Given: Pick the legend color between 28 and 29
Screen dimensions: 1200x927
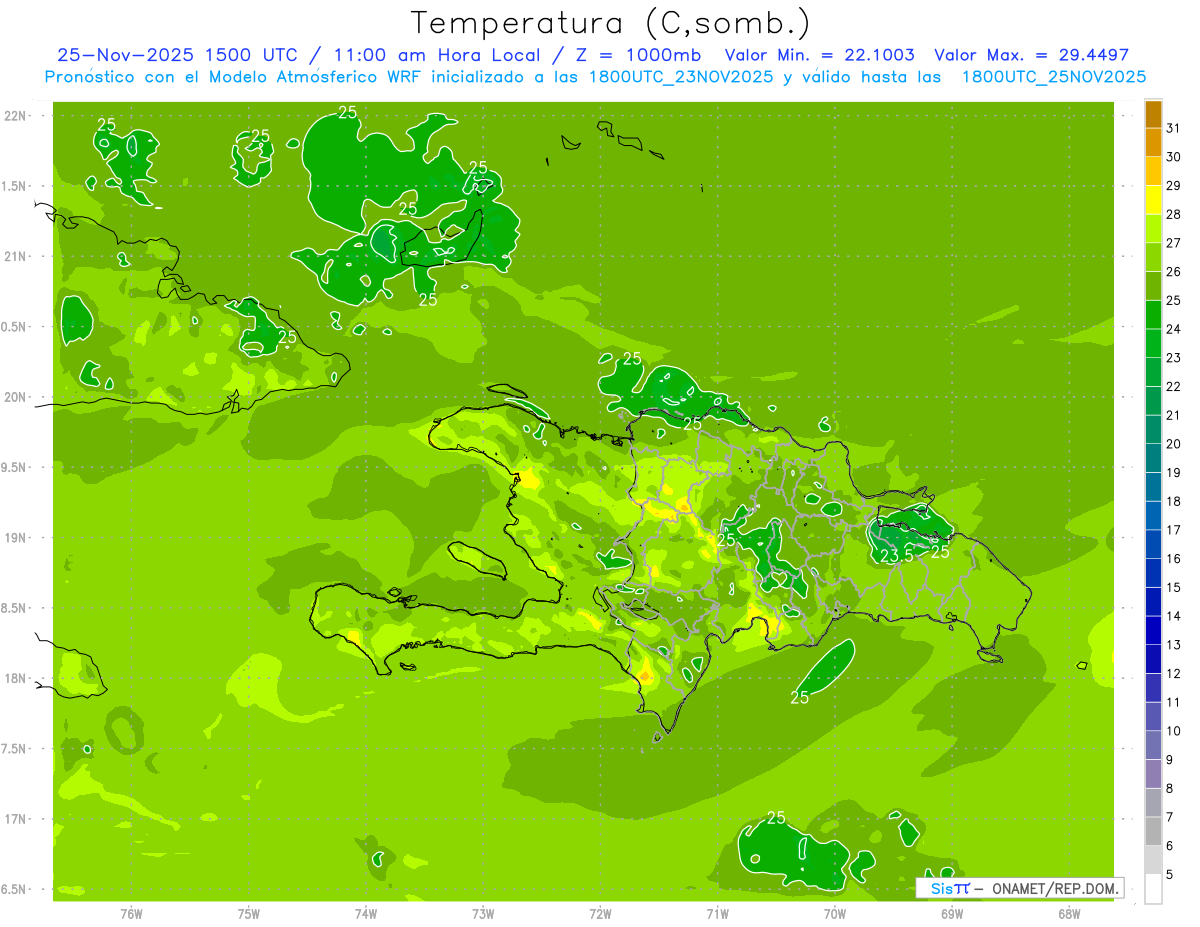Looking at the screenshot, I should coord(1153,200).
